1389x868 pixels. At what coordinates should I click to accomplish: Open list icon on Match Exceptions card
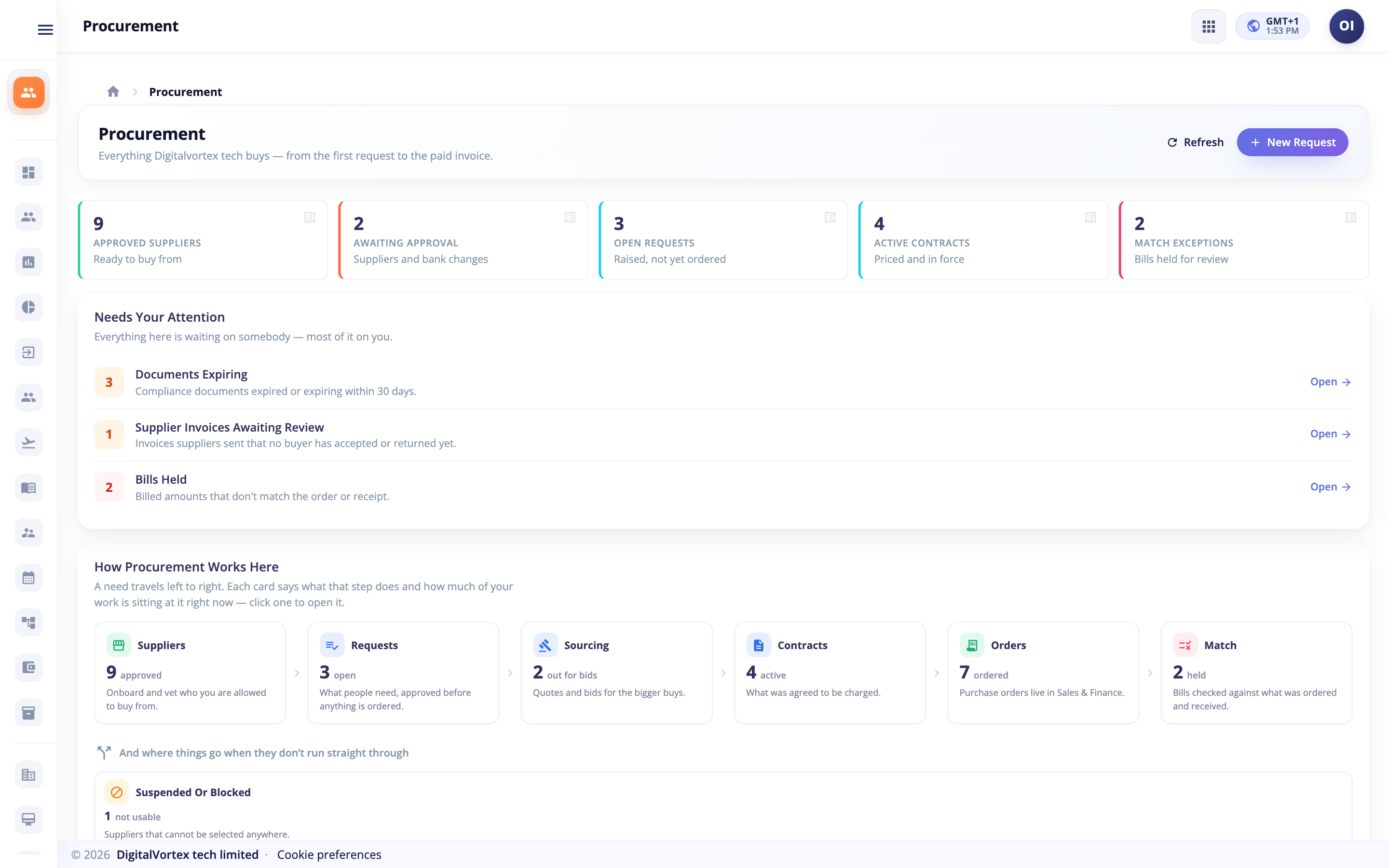point(1350,217)
